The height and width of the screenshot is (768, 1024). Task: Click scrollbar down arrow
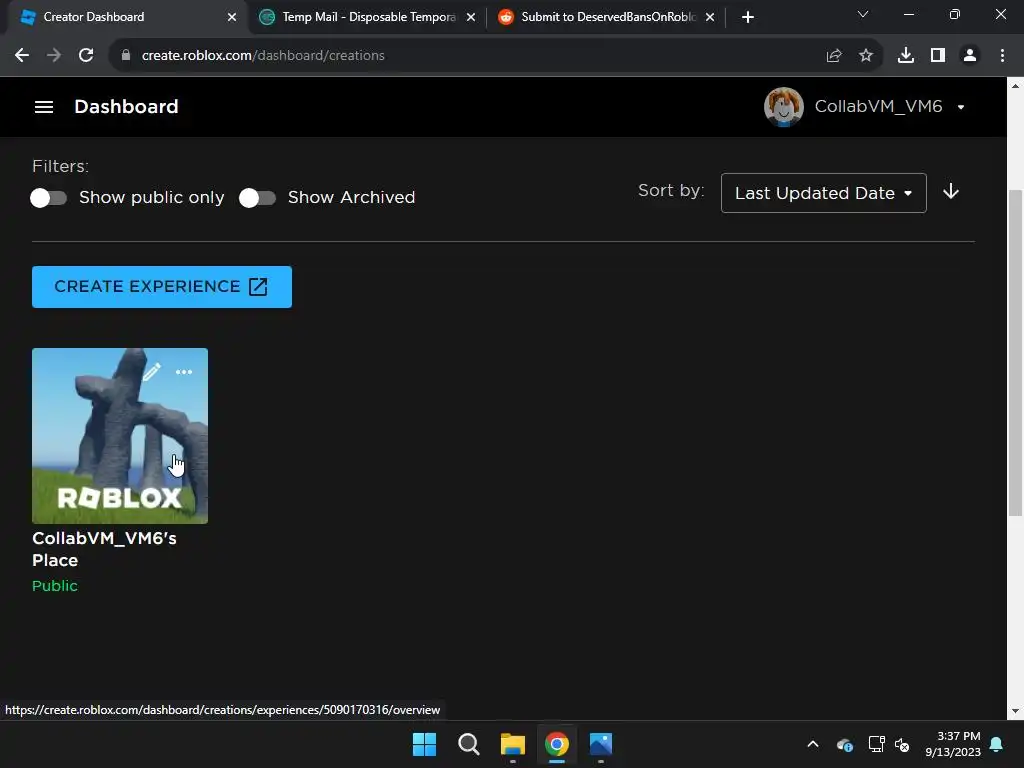click(x=1015, y=711)
